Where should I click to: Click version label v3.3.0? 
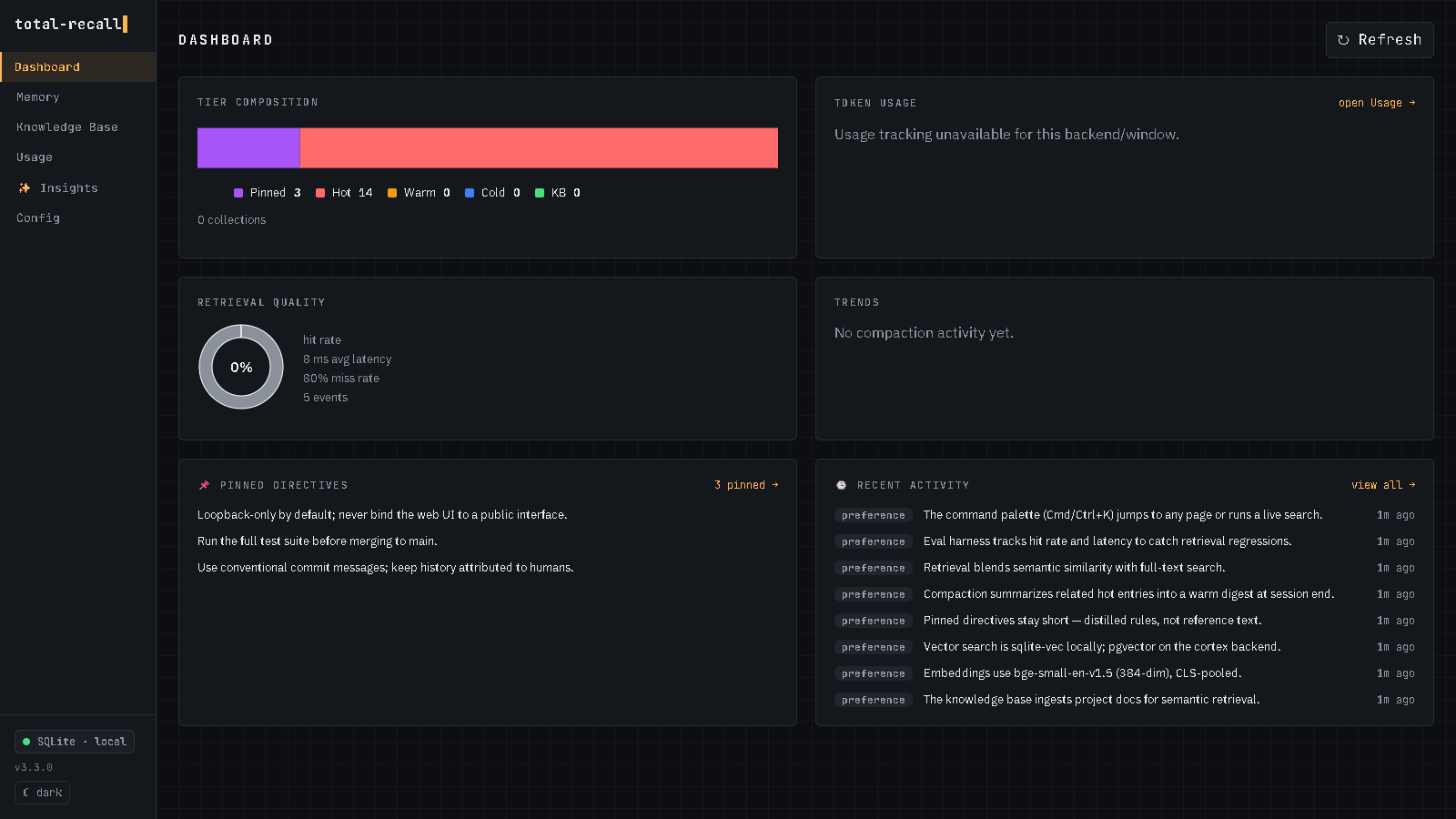[34, 768]
